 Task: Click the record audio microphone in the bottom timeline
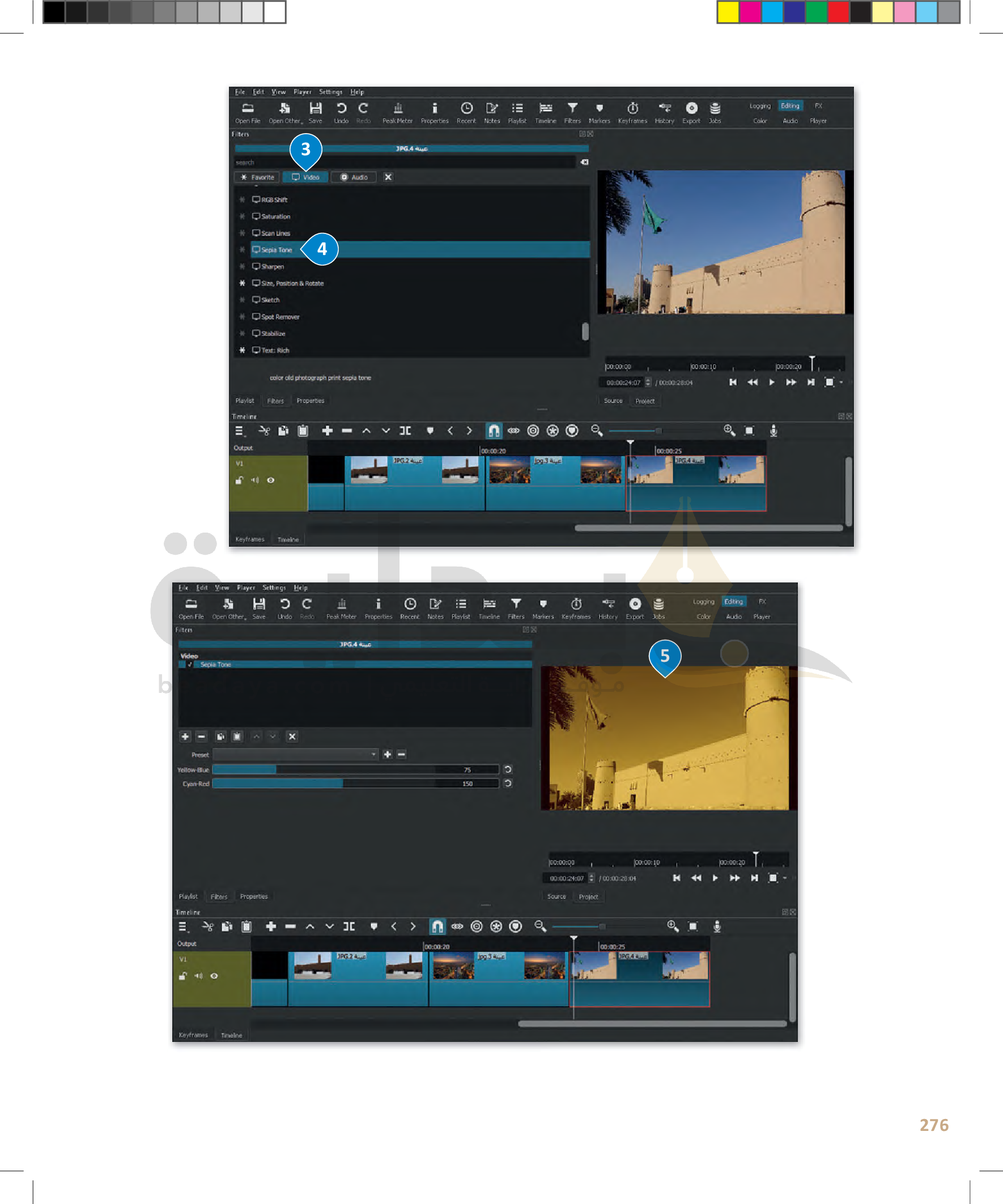pyautogui.click(x=716, y=926)
